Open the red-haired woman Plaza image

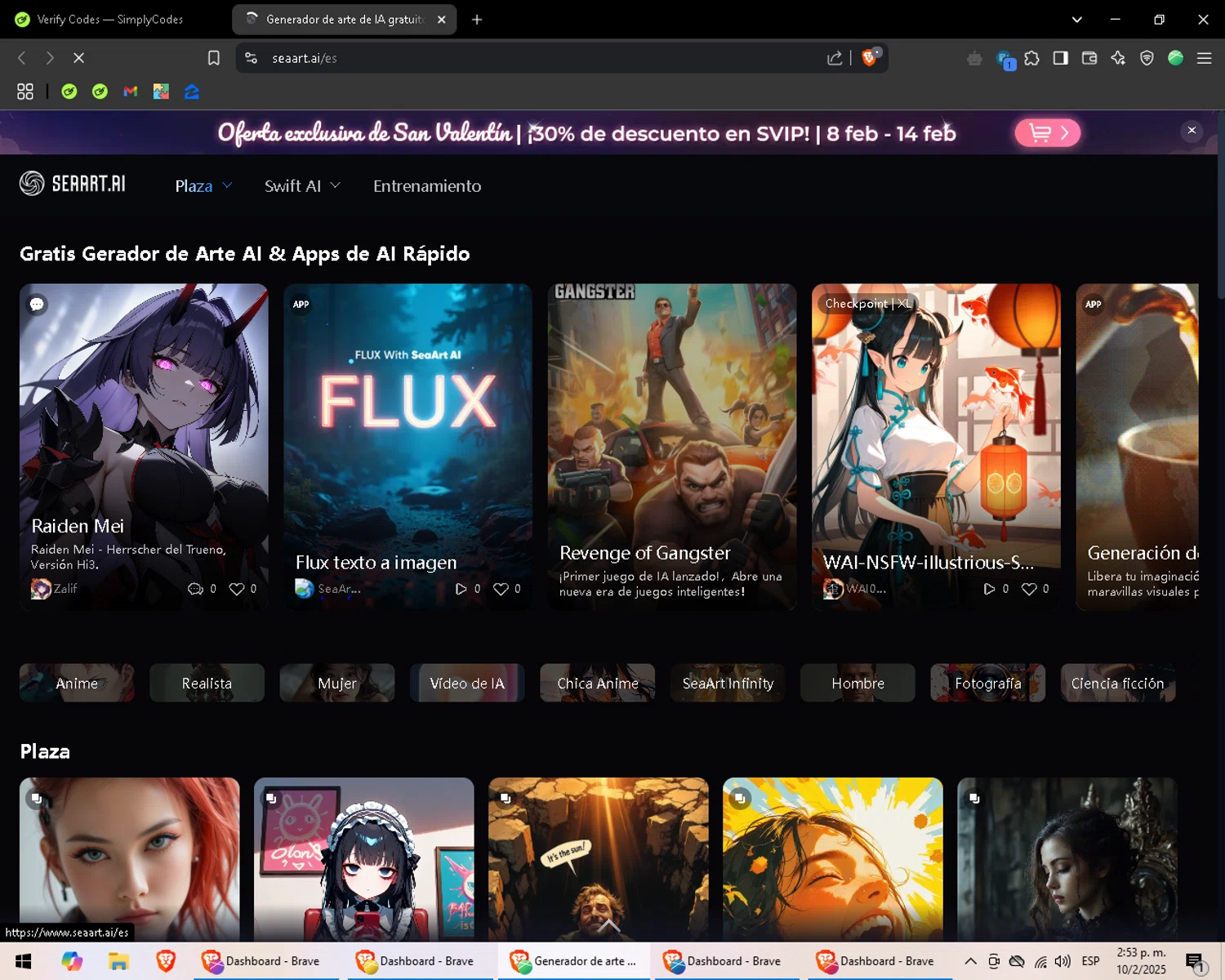point(130,859)
